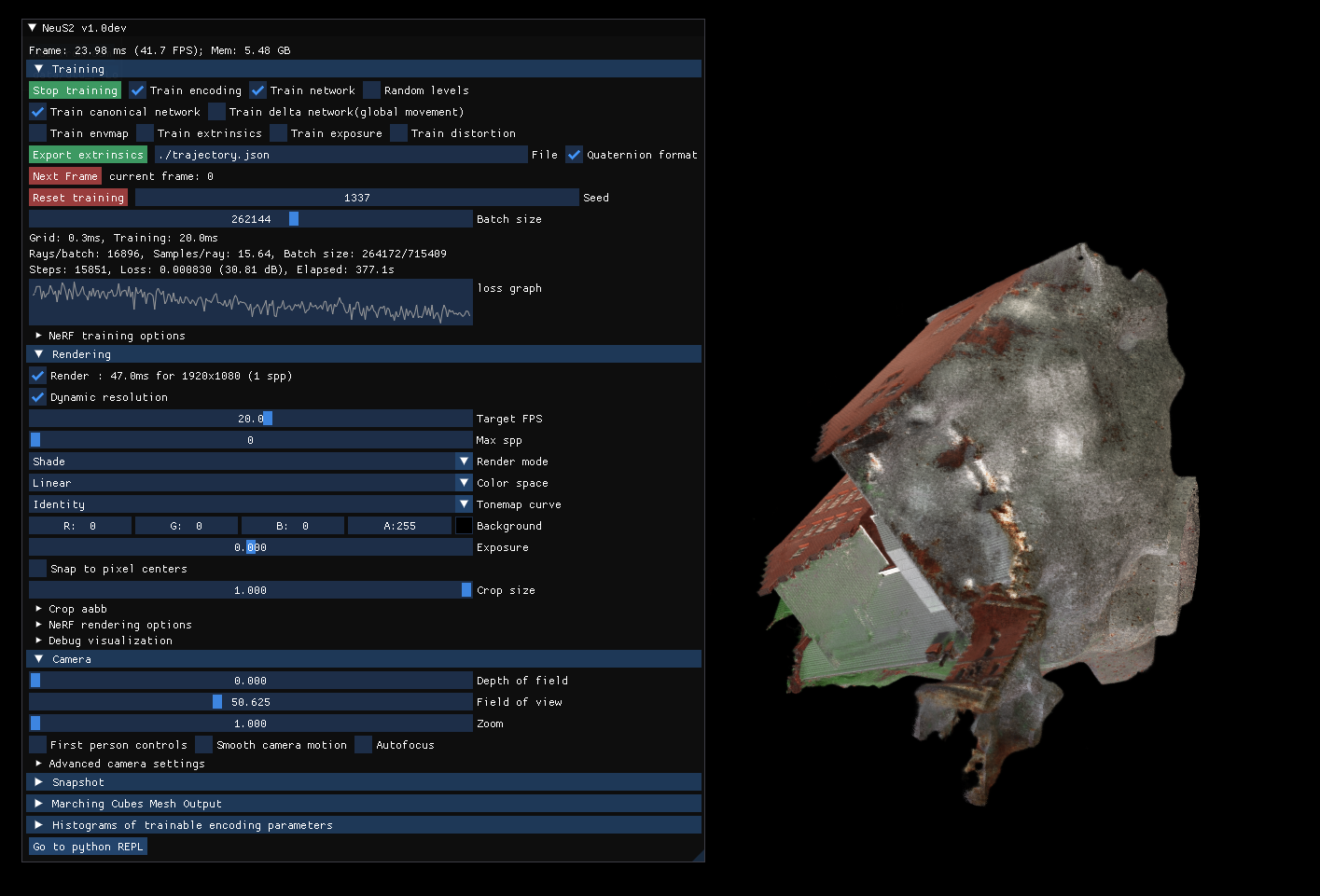Enable Autofocus in the Camera section

tap(363, 744)
